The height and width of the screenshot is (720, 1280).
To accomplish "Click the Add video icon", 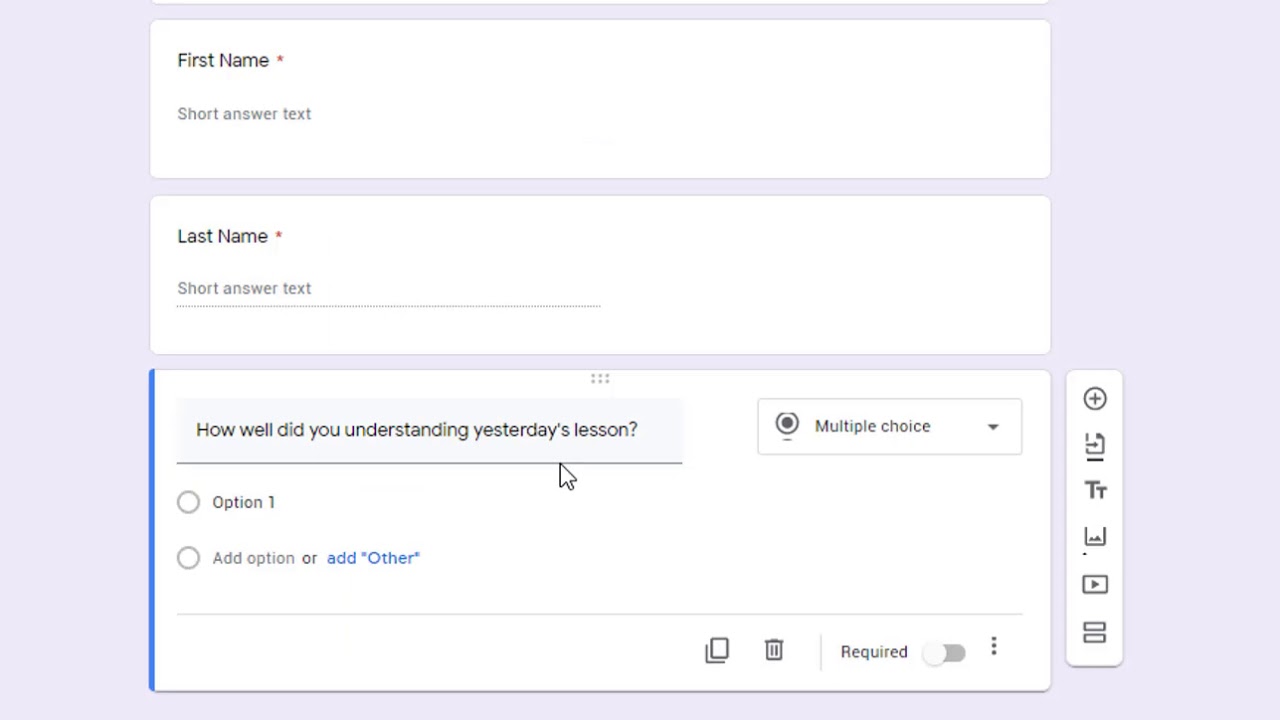I will [1095, 584].
